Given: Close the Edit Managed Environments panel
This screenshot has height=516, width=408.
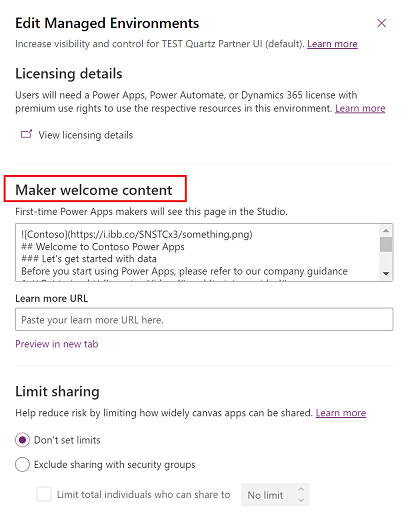Looking at the screenshot, I should coord(381,23).
